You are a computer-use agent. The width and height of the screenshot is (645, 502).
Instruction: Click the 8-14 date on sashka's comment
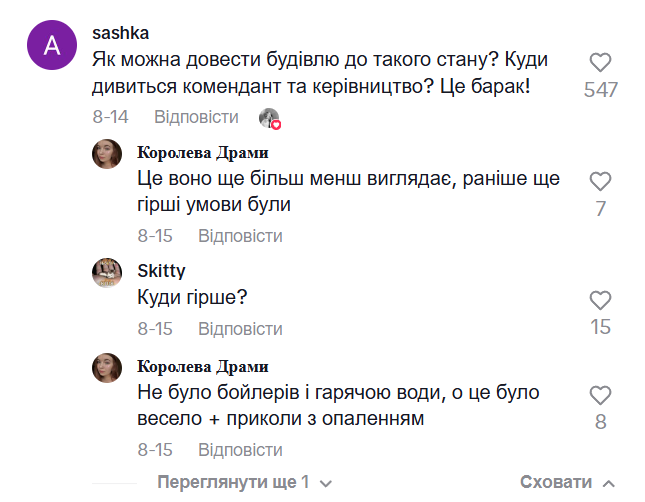point(111,117)
